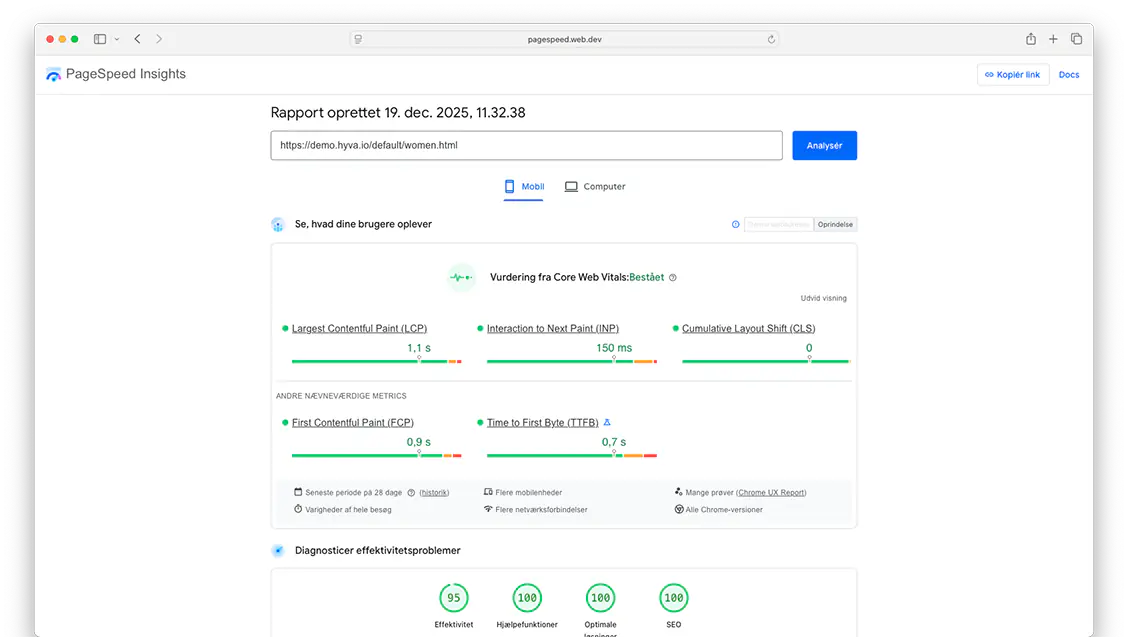Screen dimensions: 1128x637
Task: Click the browser back arrow
Action: tap(137, 39)
